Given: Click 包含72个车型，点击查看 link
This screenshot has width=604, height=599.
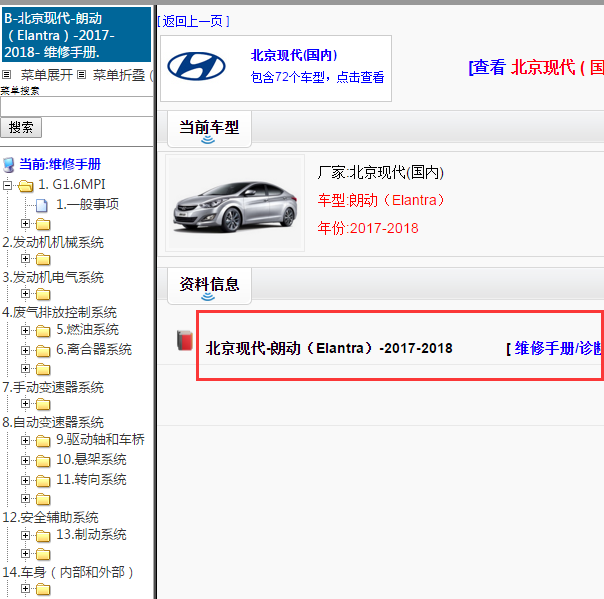Looking at the screenshot, I should tap(317, 77).
